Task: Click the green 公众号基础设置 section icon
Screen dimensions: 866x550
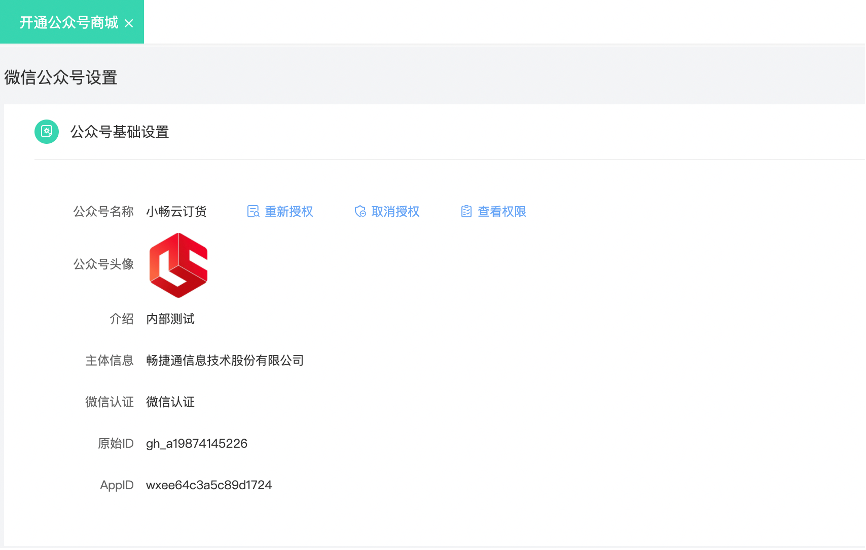Action: [x=46, y=132]
